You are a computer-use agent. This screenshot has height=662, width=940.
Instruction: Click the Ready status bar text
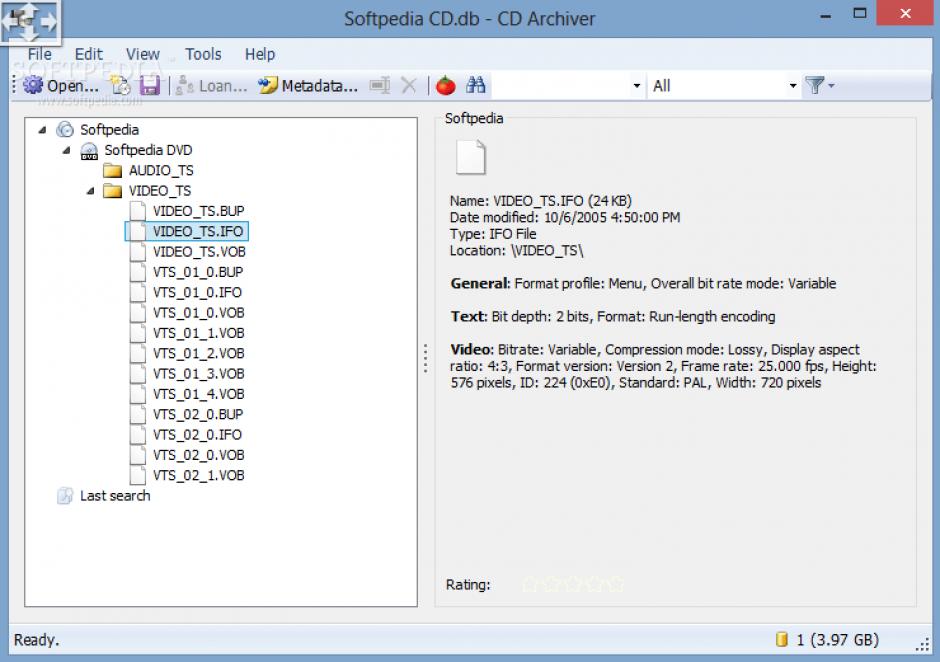point(37,640)
